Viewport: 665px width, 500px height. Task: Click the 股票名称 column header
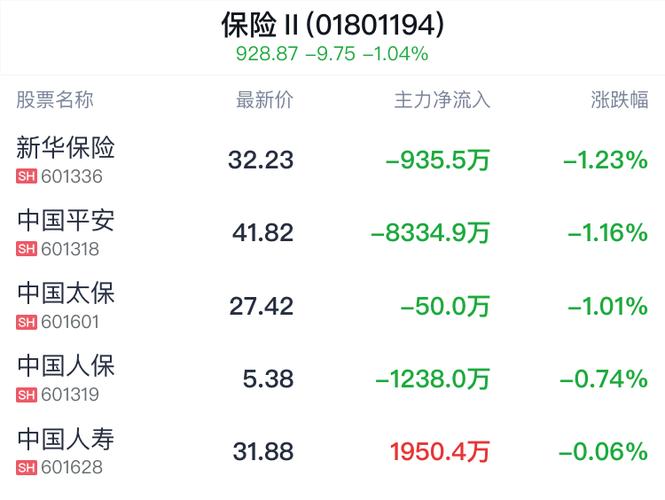[x=55, y=100]
